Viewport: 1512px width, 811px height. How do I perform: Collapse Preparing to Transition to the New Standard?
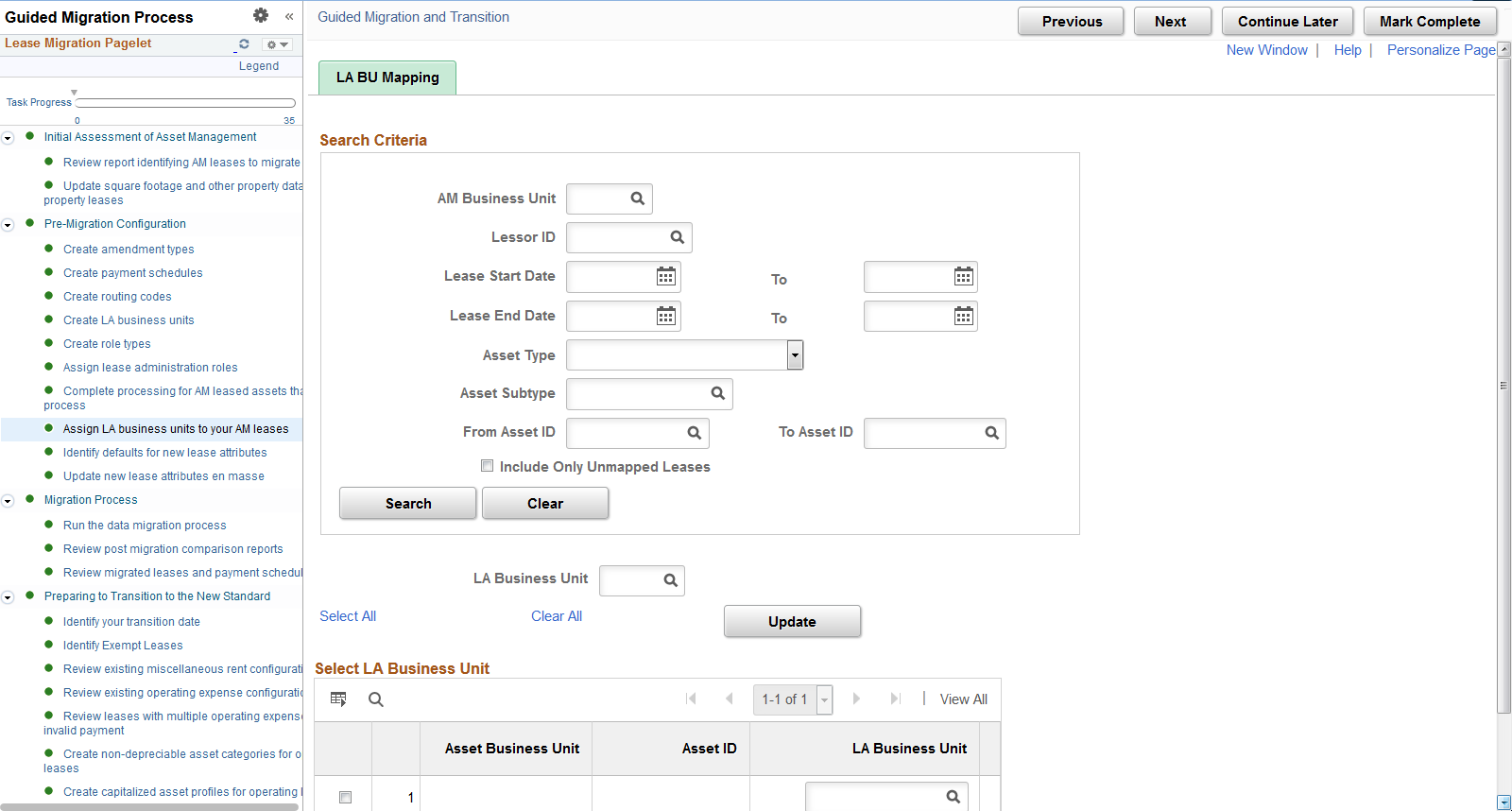coord(8,597)
